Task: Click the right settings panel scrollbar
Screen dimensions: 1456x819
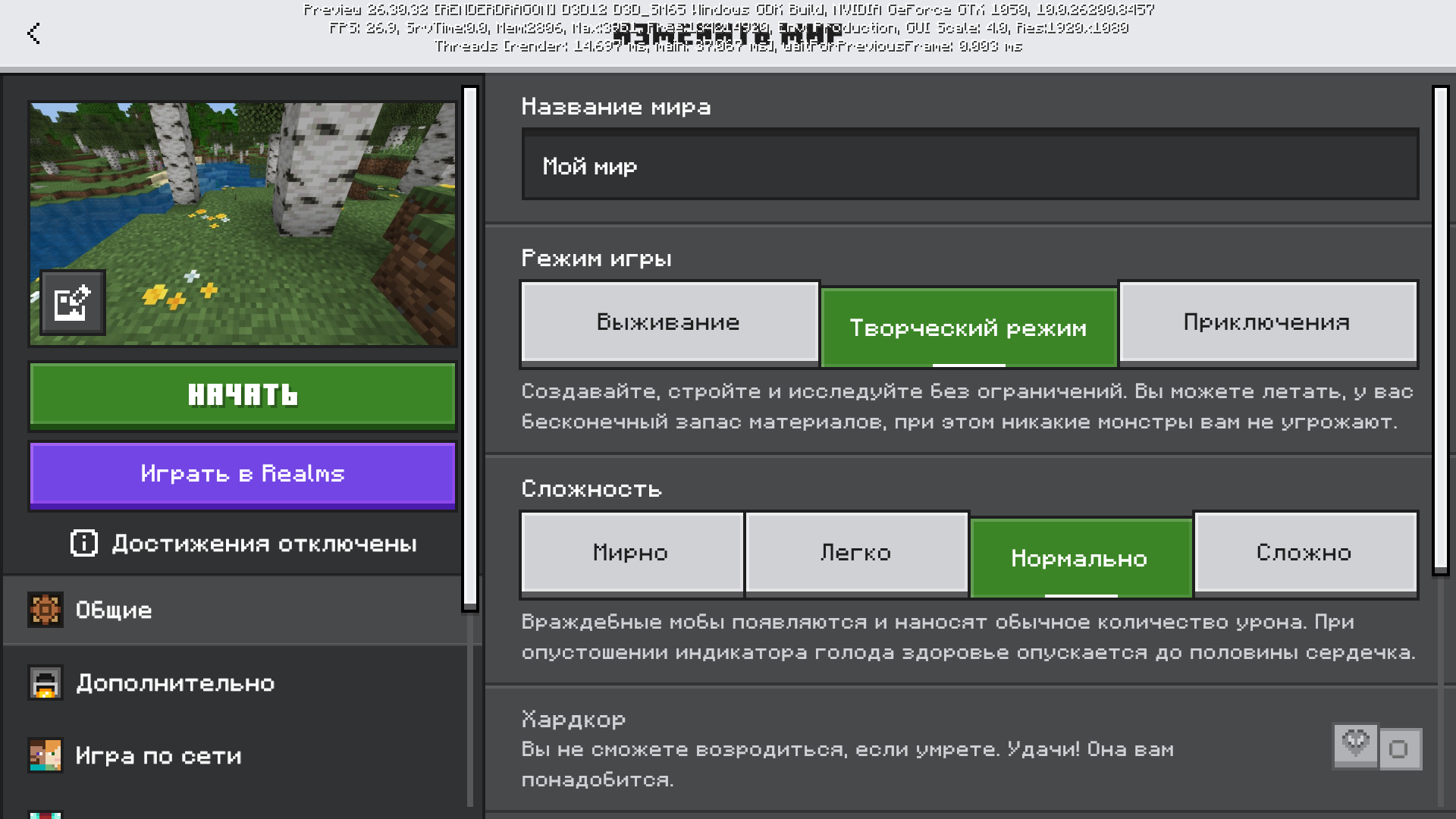Action: point(1441,330)
